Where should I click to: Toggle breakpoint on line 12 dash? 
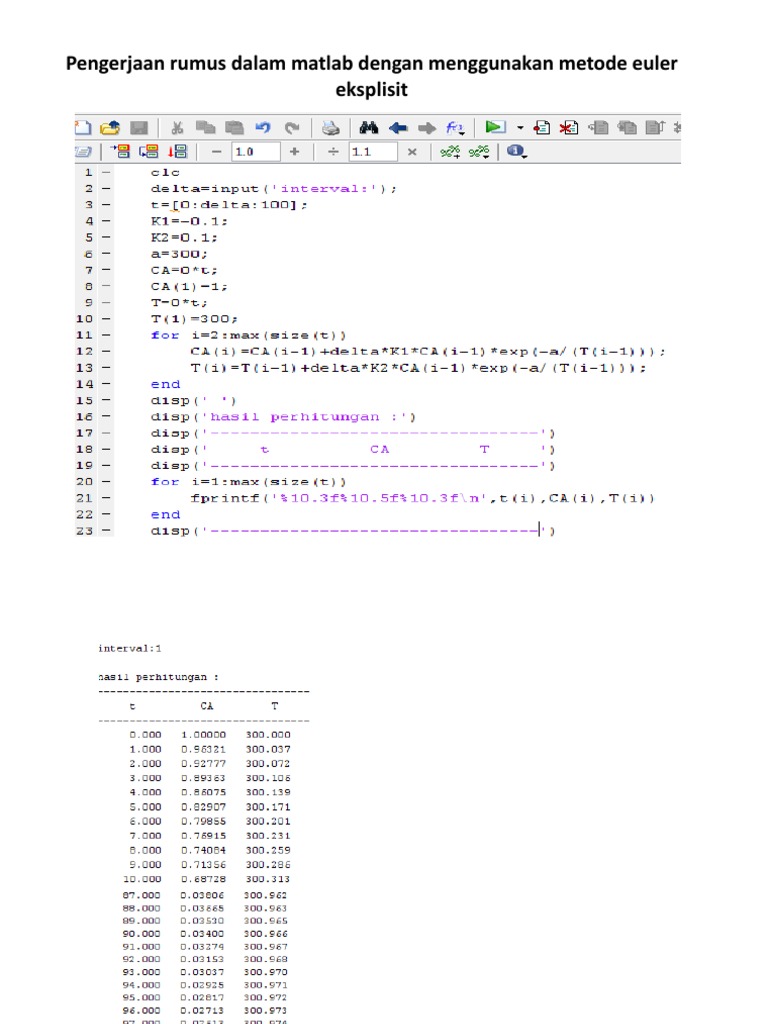pyautogui.click(x=106, y=352)
